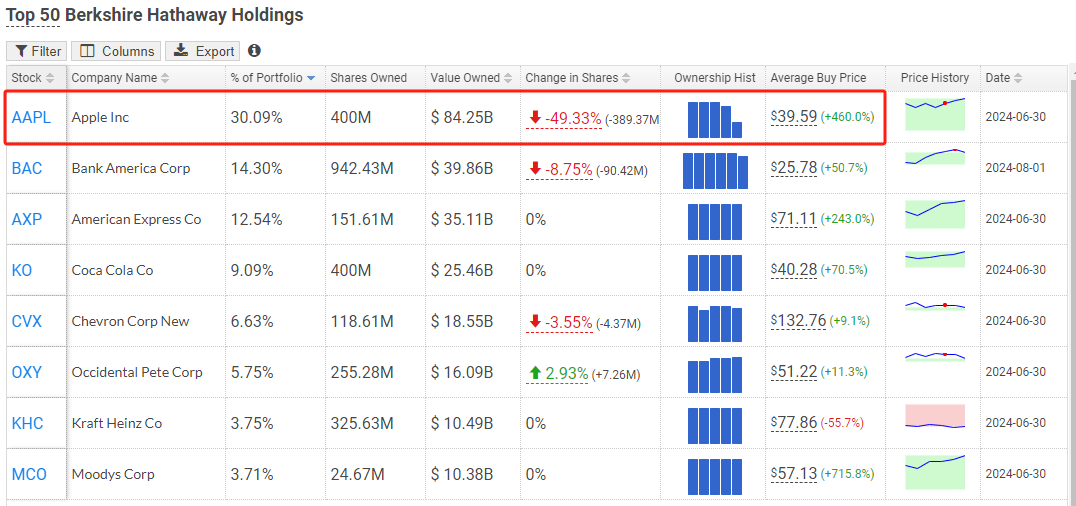Click the red down arrow in BAC row
This screenshot has width=1076, height=506.
pyautogui.click(x=535, y=169)
